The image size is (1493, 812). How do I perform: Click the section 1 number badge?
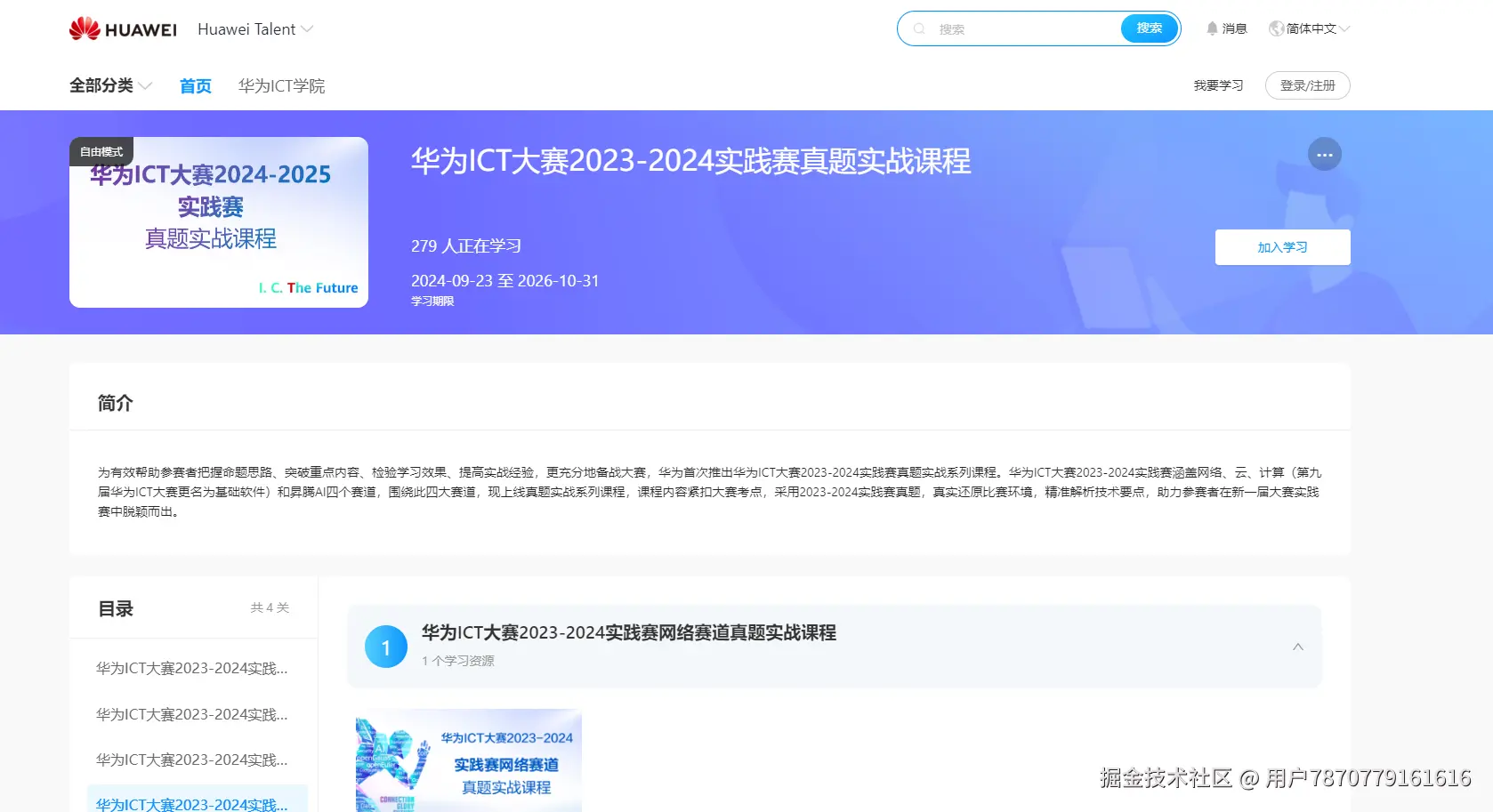click(386, 647)
